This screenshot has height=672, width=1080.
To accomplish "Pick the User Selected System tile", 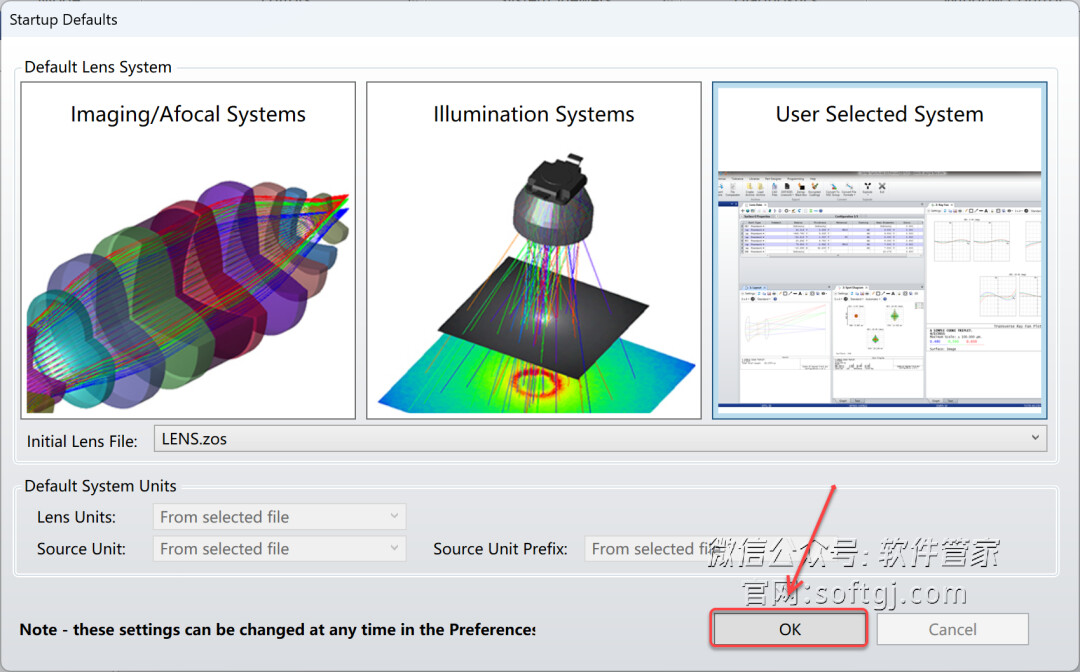I will pyautogui.click(x=880, y=250).
